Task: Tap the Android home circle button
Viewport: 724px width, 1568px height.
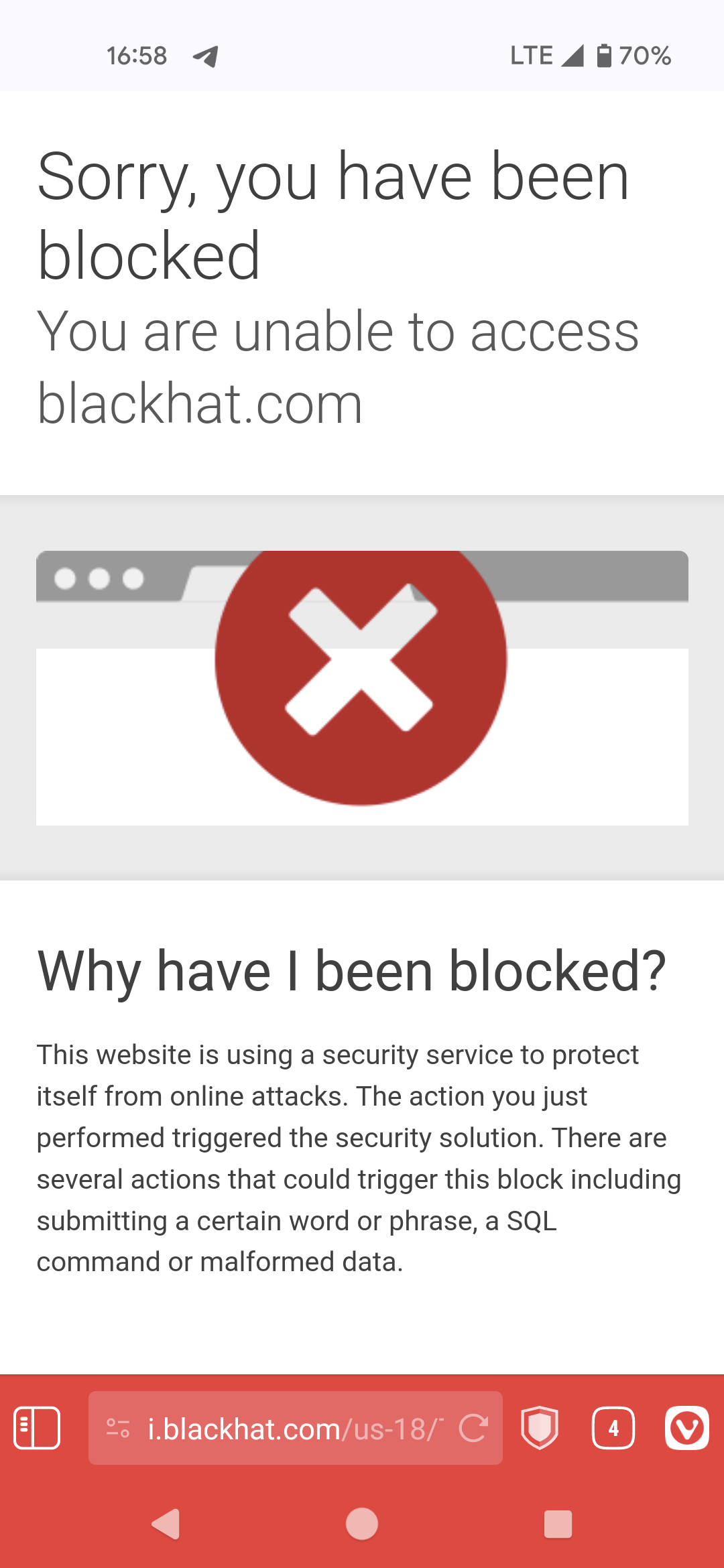Action: [362, 1524]
